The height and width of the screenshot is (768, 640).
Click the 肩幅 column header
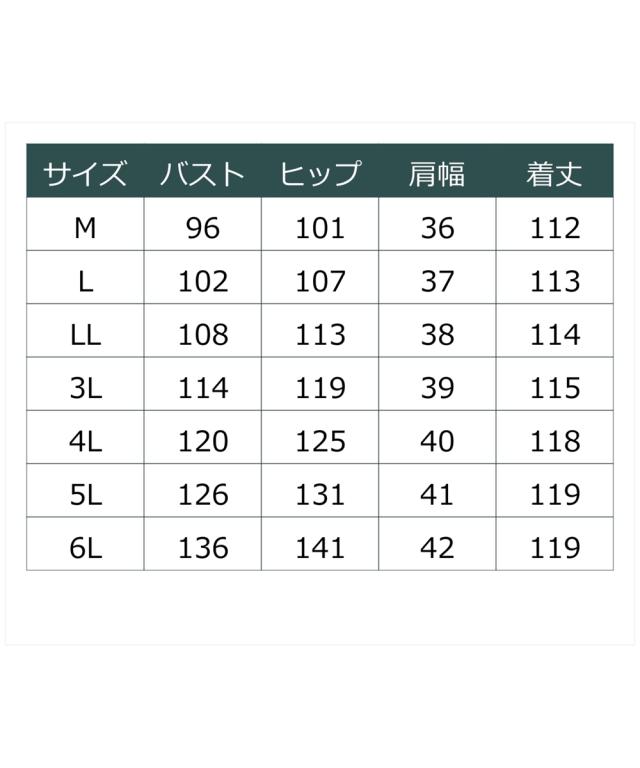(x=437, y=174)
